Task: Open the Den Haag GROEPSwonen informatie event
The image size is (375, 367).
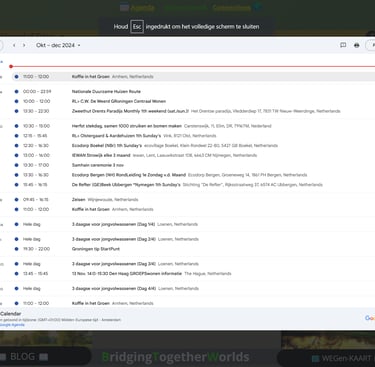Action: click(193, 273)
